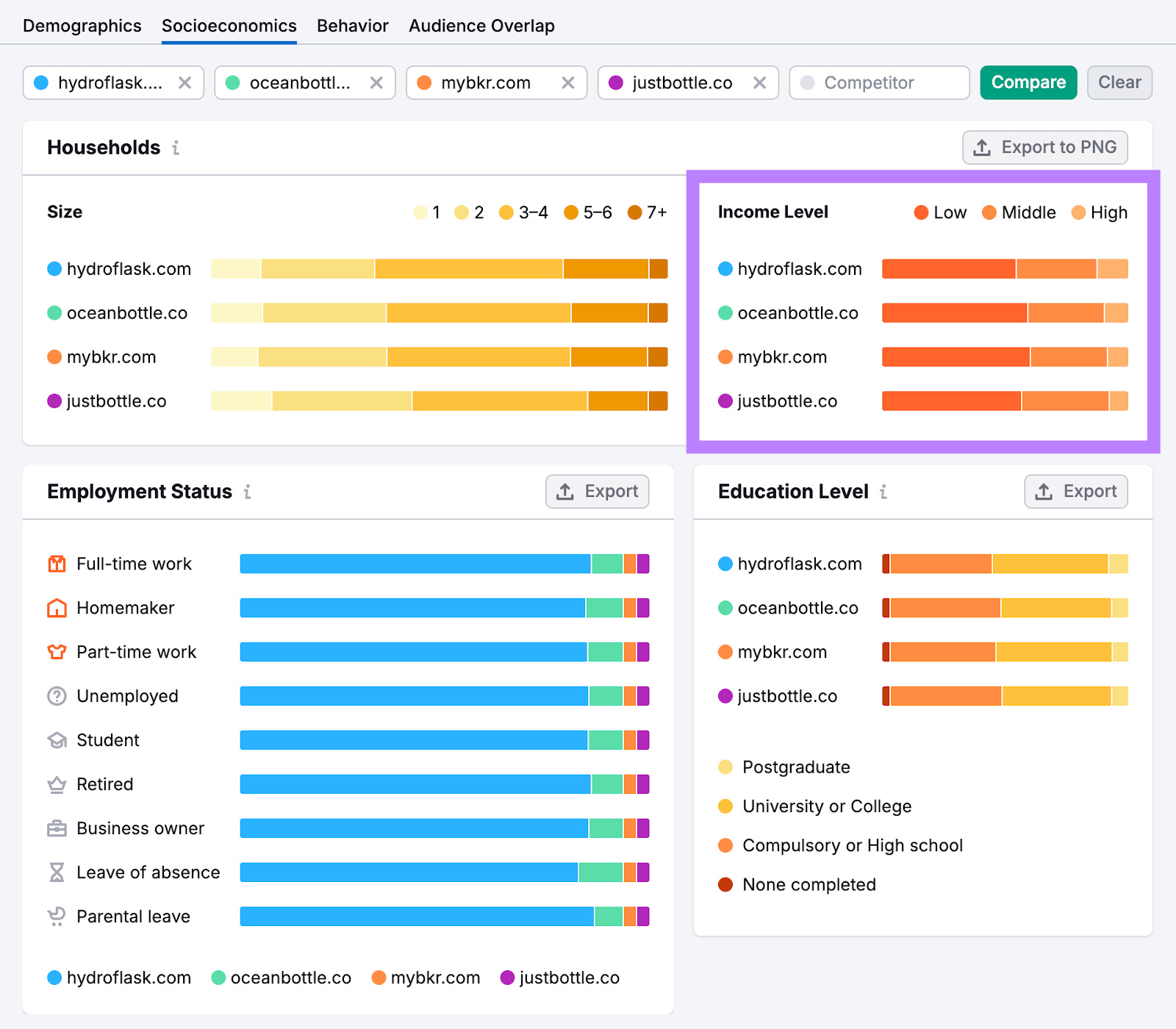Open the Audience Overlap tab
This screenshot has width=1176, height=1029.
481,26
